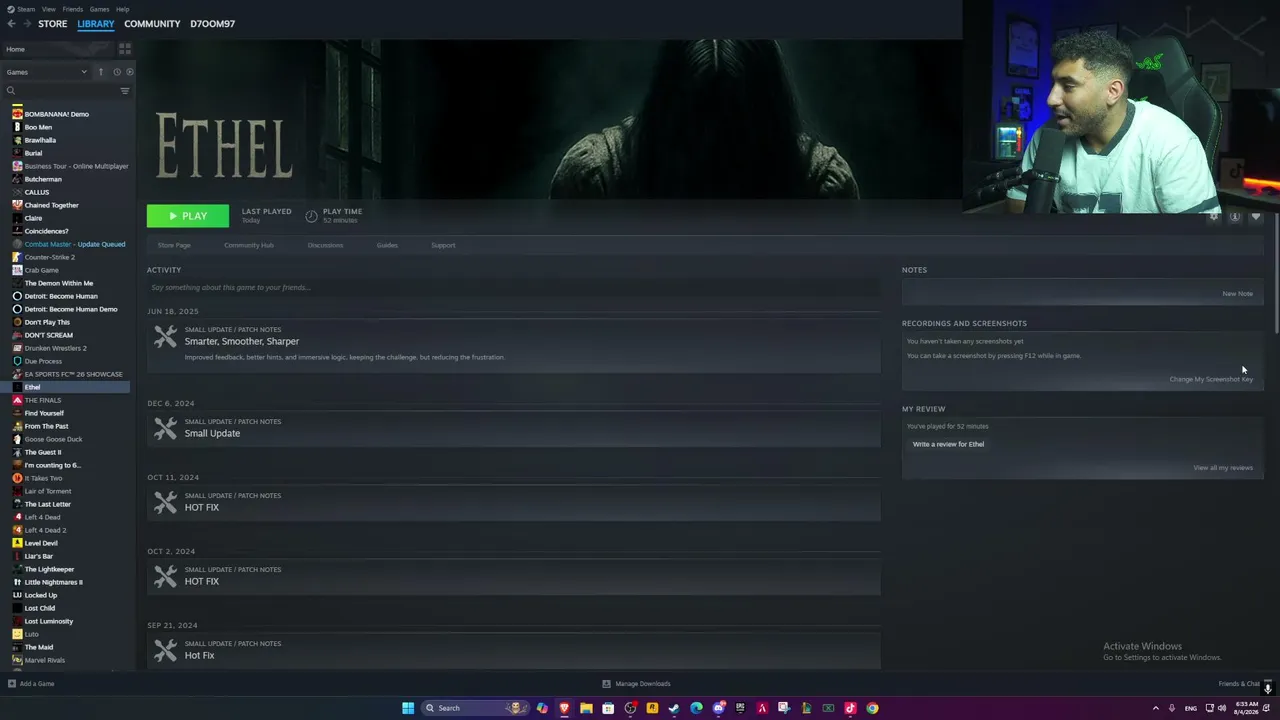The image size is (1280, 720).
Task: Open the Games menu
Action: coord(99,9)
